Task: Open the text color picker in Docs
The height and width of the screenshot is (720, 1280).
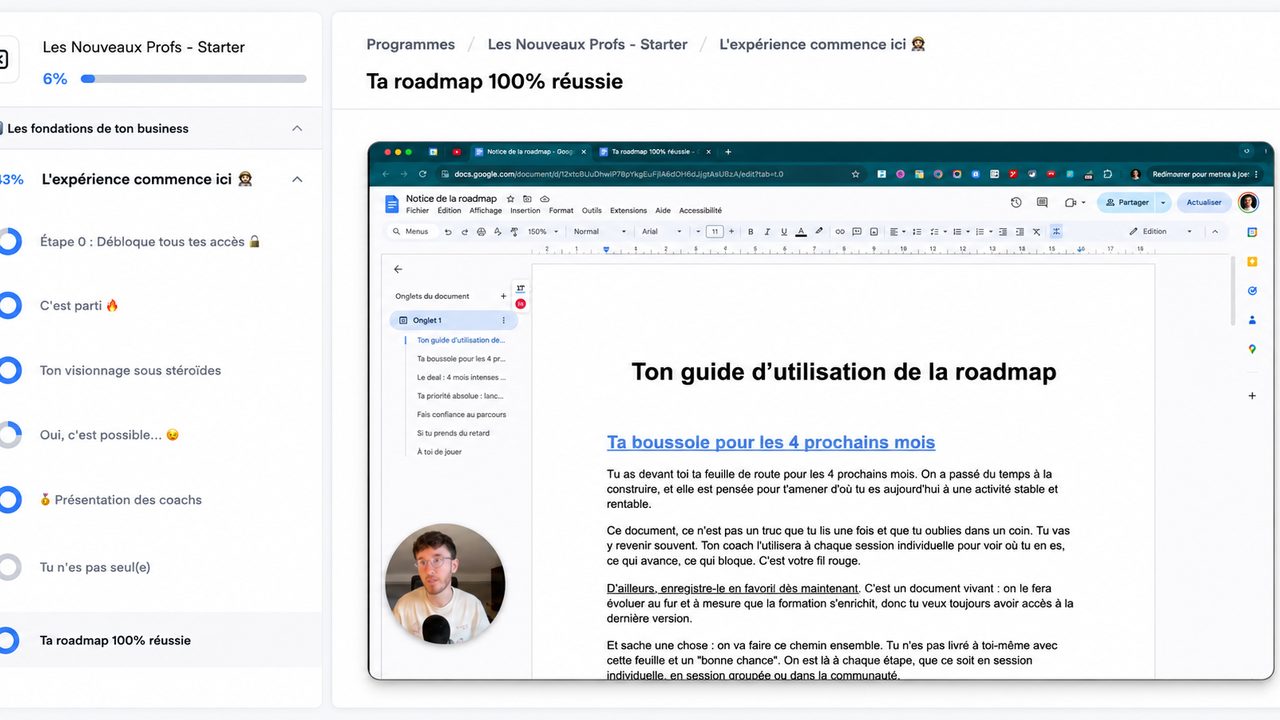Action: point(801,232)
